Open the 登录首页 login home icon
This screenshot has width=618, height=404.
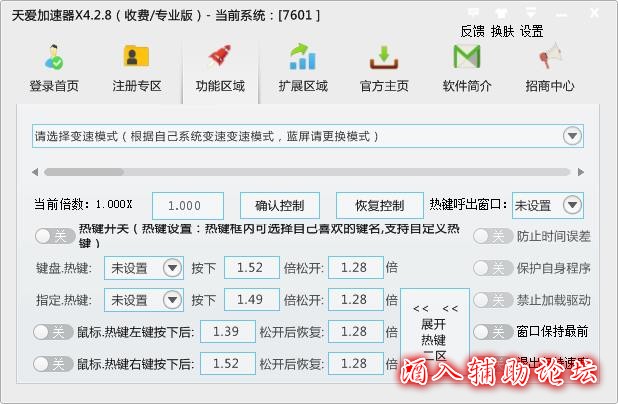pos(54,58)
